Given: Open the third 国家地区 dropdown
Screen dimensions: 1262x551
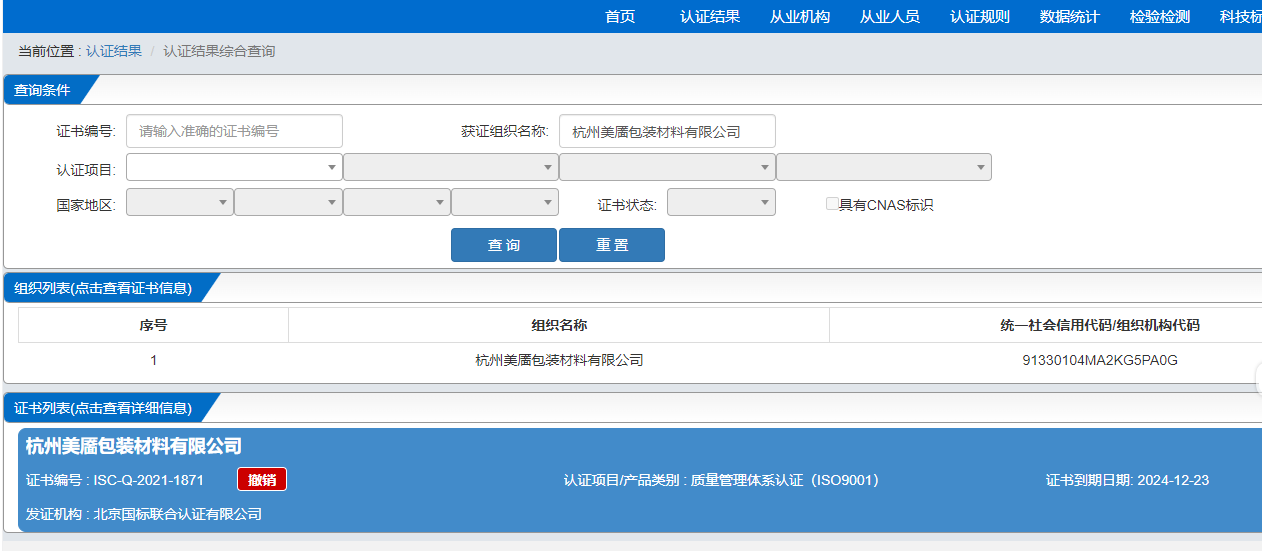Looking at the screenshot, I should tap(397, 202).
